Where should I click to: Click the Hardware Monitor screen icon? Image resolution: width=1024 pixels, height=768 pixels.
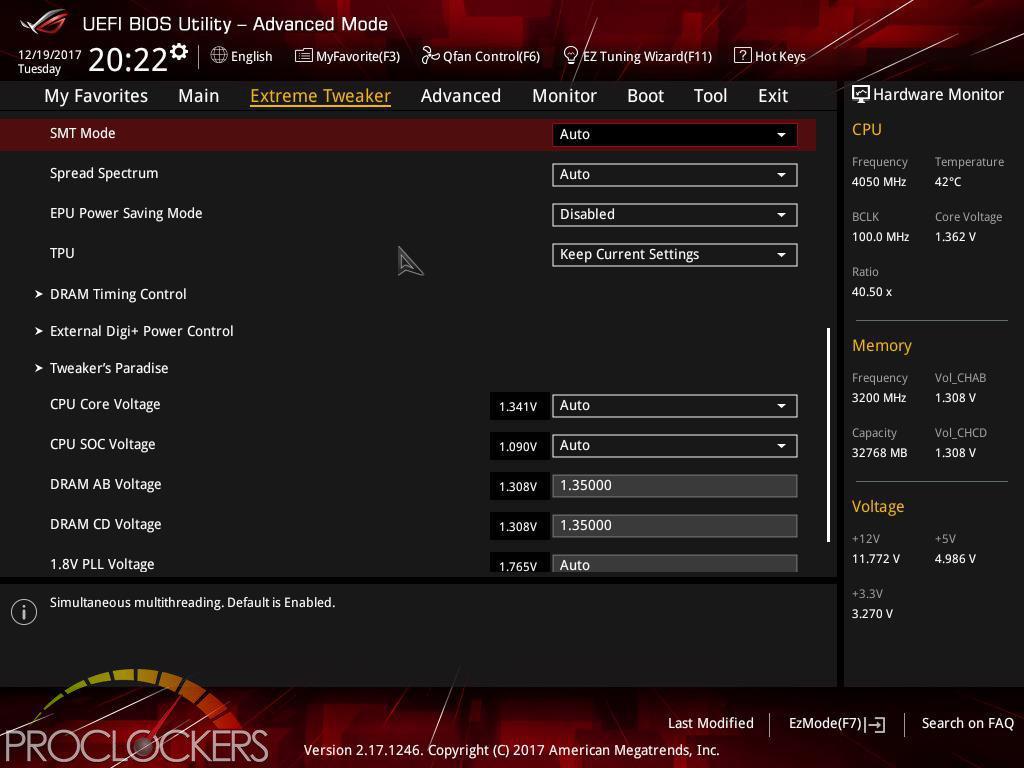[x=861, y=94]
